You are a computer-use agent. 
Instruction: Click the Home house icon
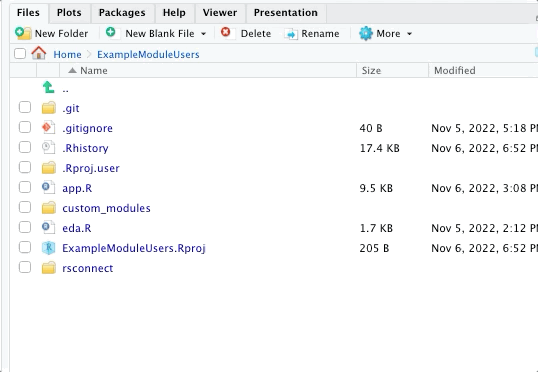[x=39, y=53]
